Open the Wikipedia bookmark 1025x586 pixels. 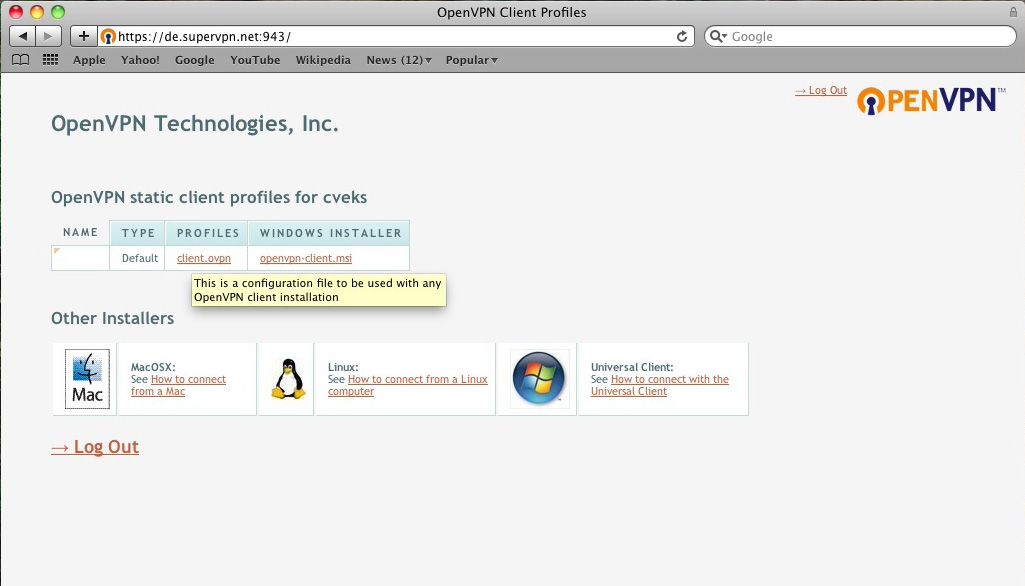point(323,60)
